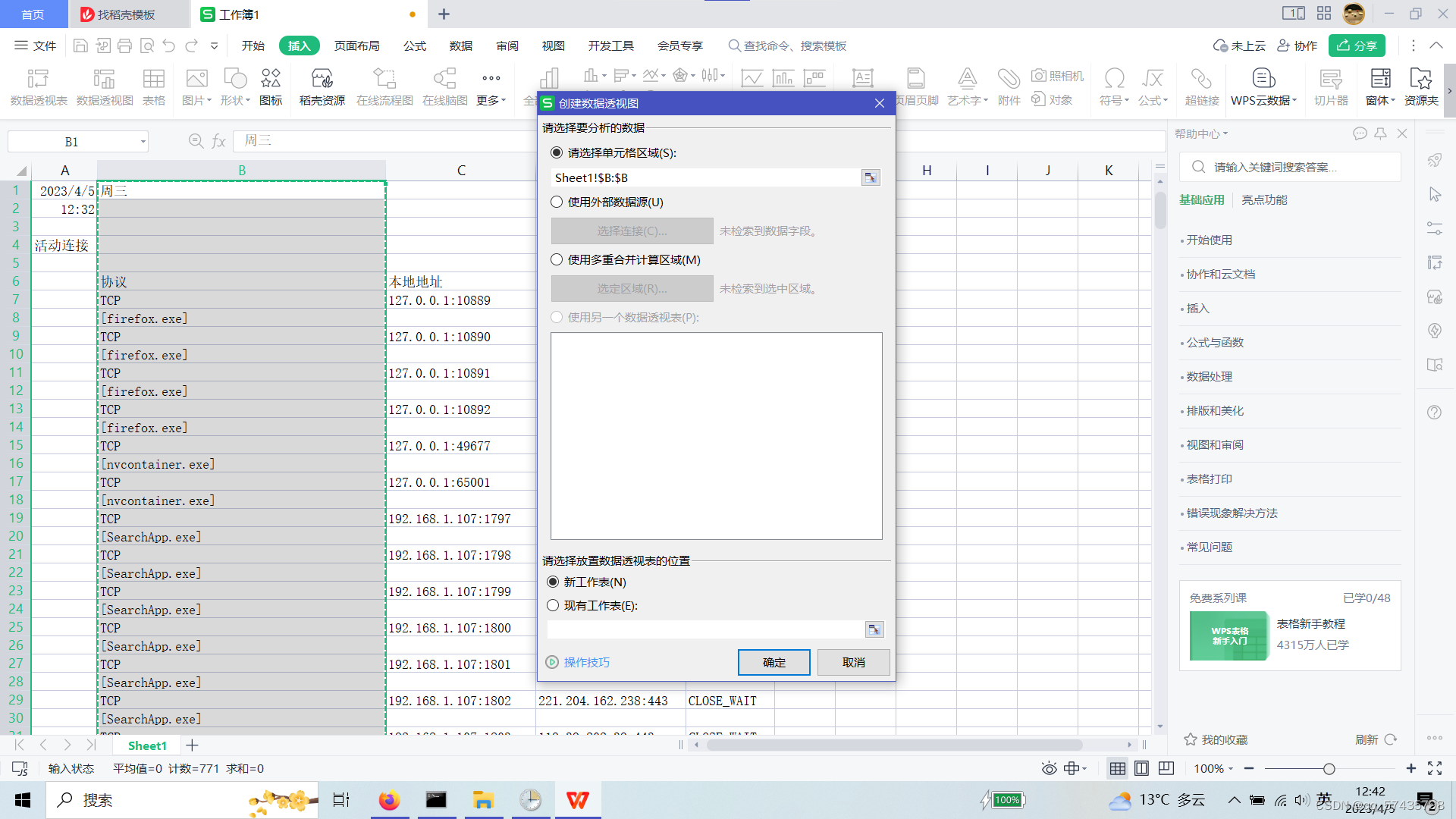The width and height of the screenshot is (1456, 819).
Task: Select the multiple consolidation ranges option
Action: coord(557,259)
